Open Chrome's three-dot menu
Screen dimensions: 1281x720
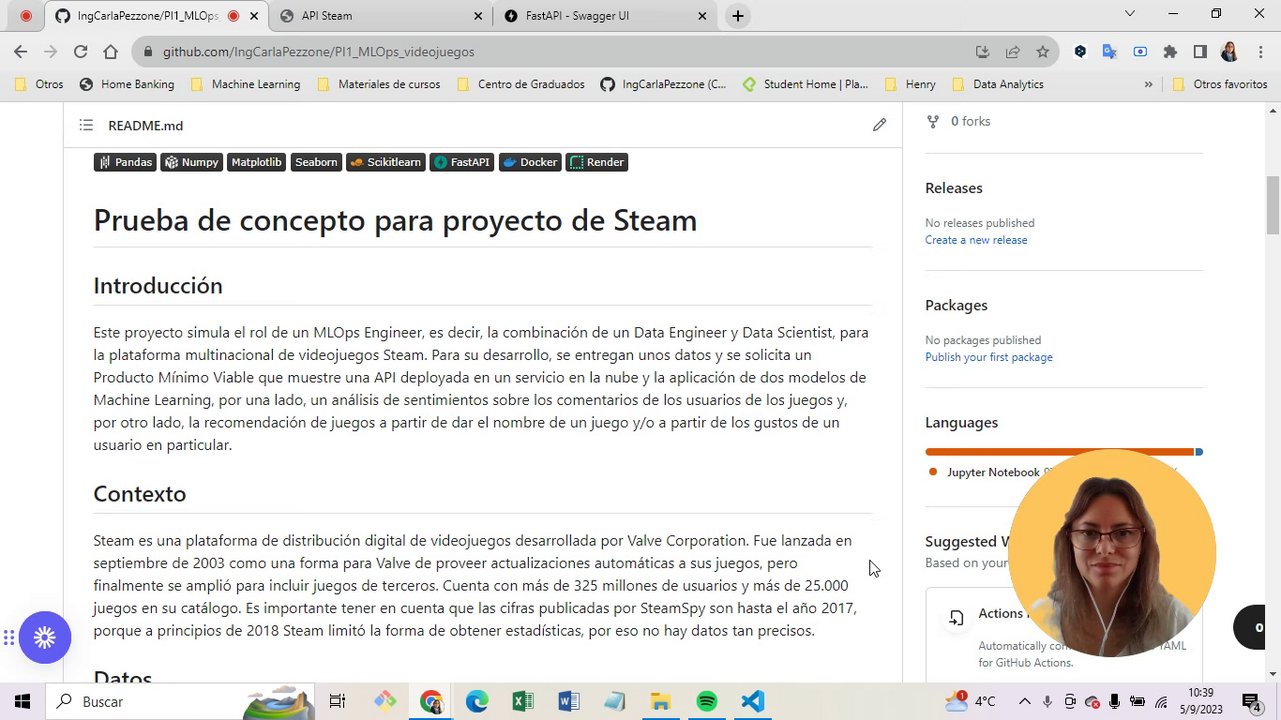pos(1259,52)
